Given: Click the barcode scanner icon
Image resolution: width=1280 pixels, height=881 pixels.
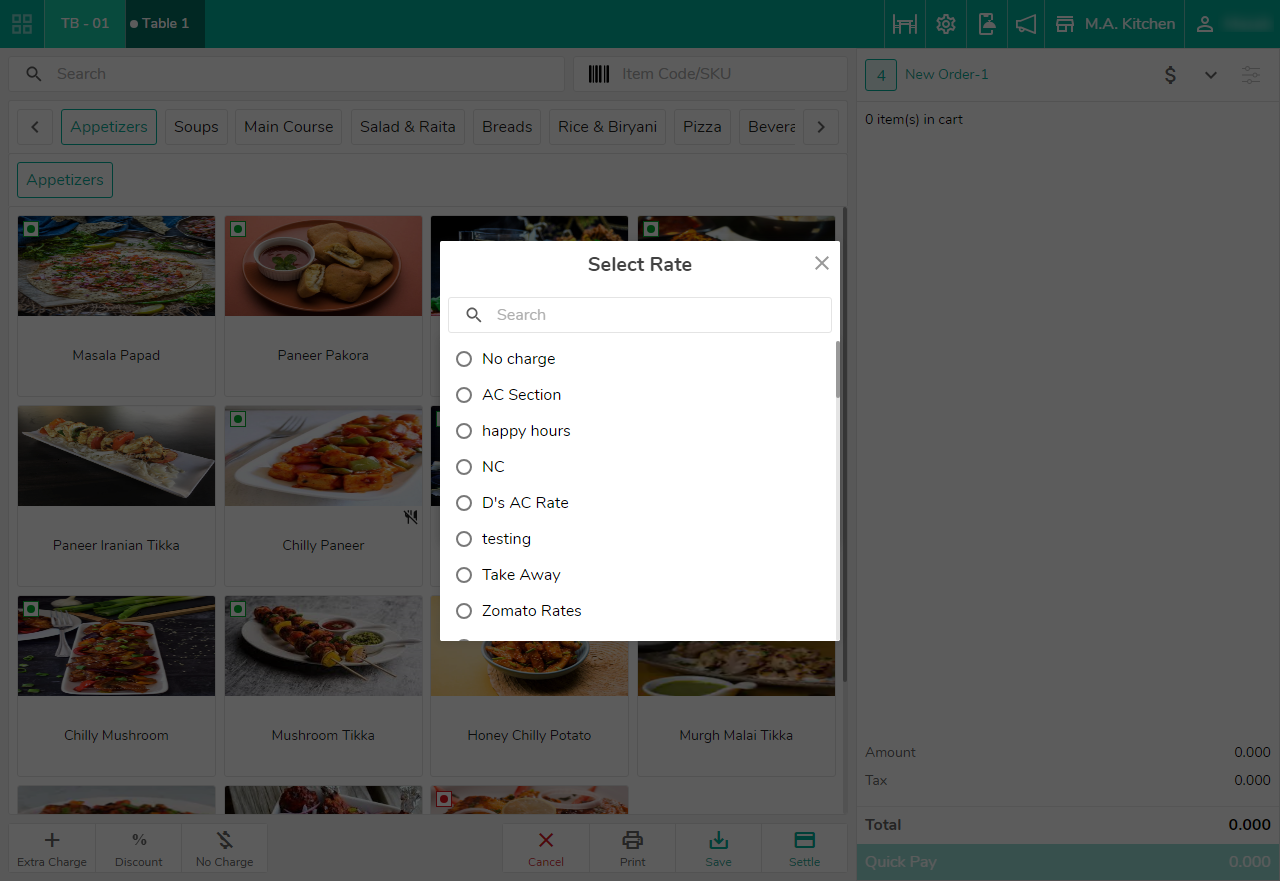Looking at the screenshot, I should point(599,74).
